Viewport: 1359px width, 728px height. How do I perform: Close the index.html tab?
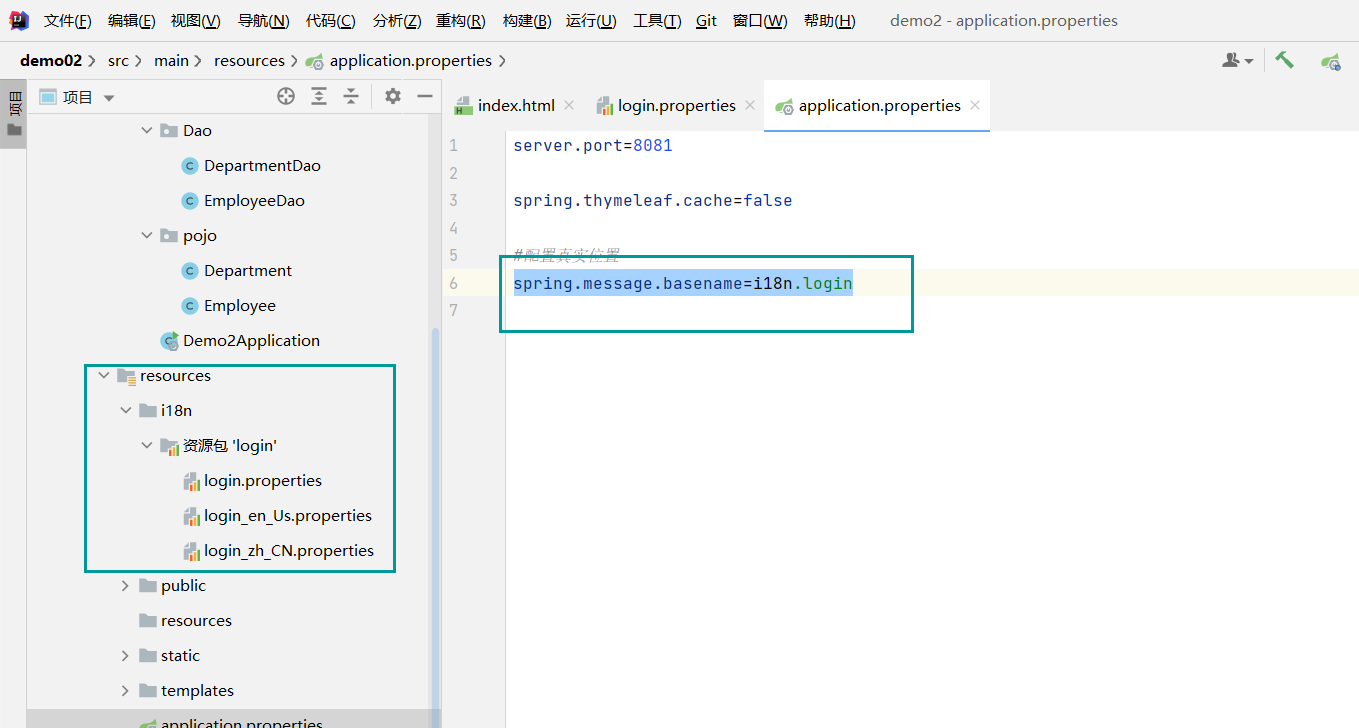coord(569,105)
